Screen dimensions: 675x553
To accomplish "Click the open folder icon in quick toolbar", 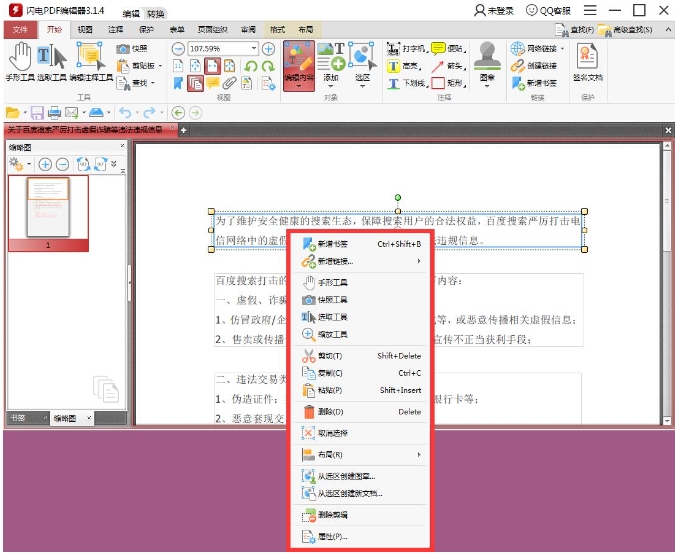I will [x=13, y=113].
